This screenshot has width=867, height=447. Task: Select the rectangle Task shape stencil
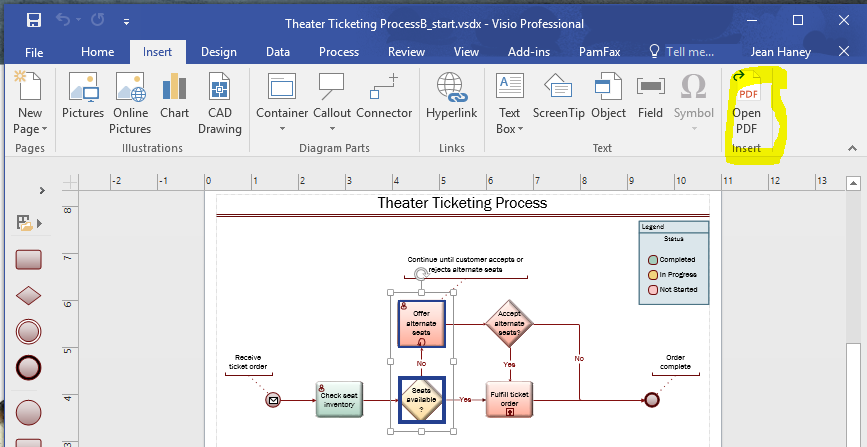[28, 259]
